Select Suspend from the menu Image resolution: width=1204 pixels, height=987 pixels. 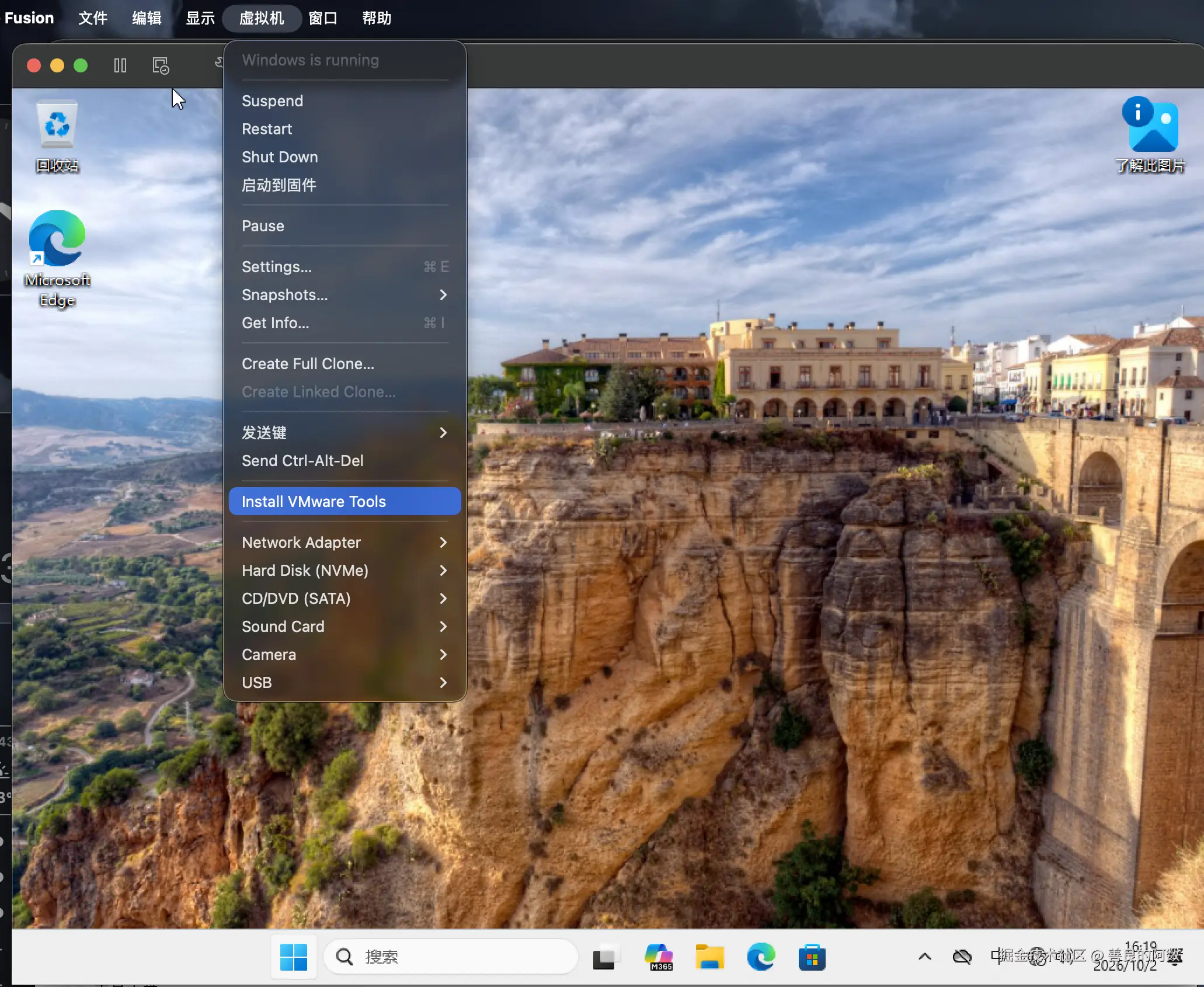coord(345,101)
